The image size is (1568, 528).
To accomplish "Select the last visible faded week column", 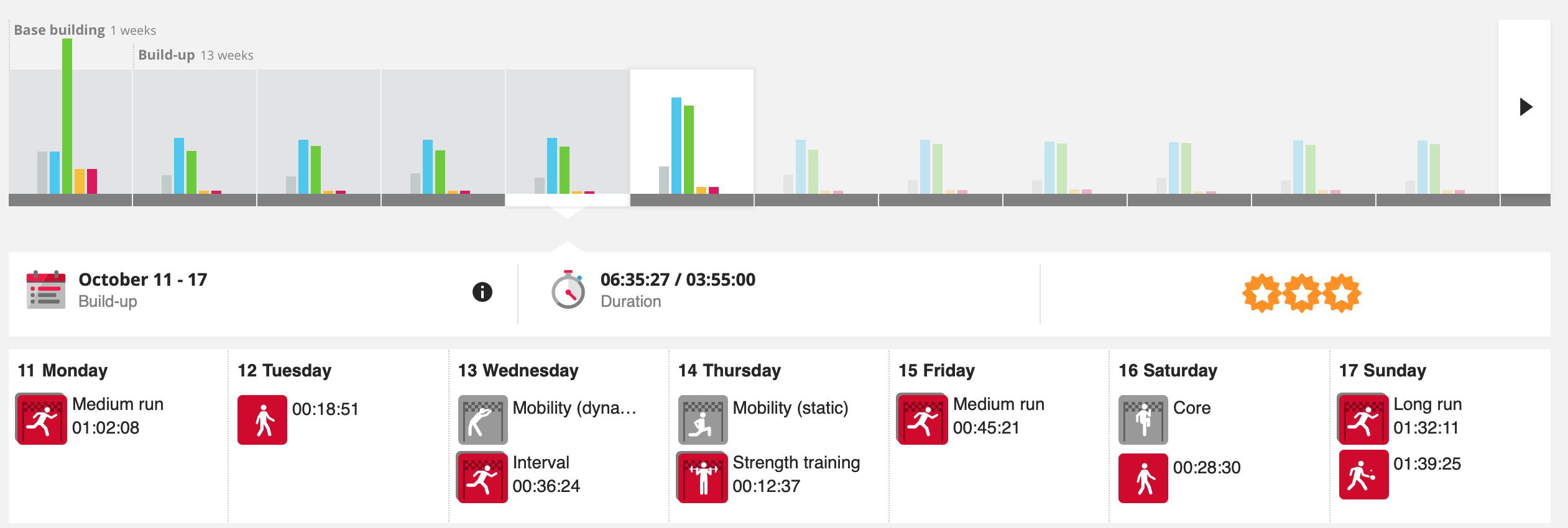I will (1437, 137).
